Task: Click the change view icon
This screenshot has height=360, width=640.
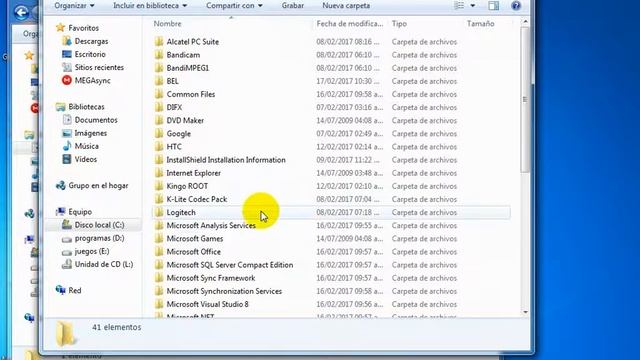Action: point(460,6)
